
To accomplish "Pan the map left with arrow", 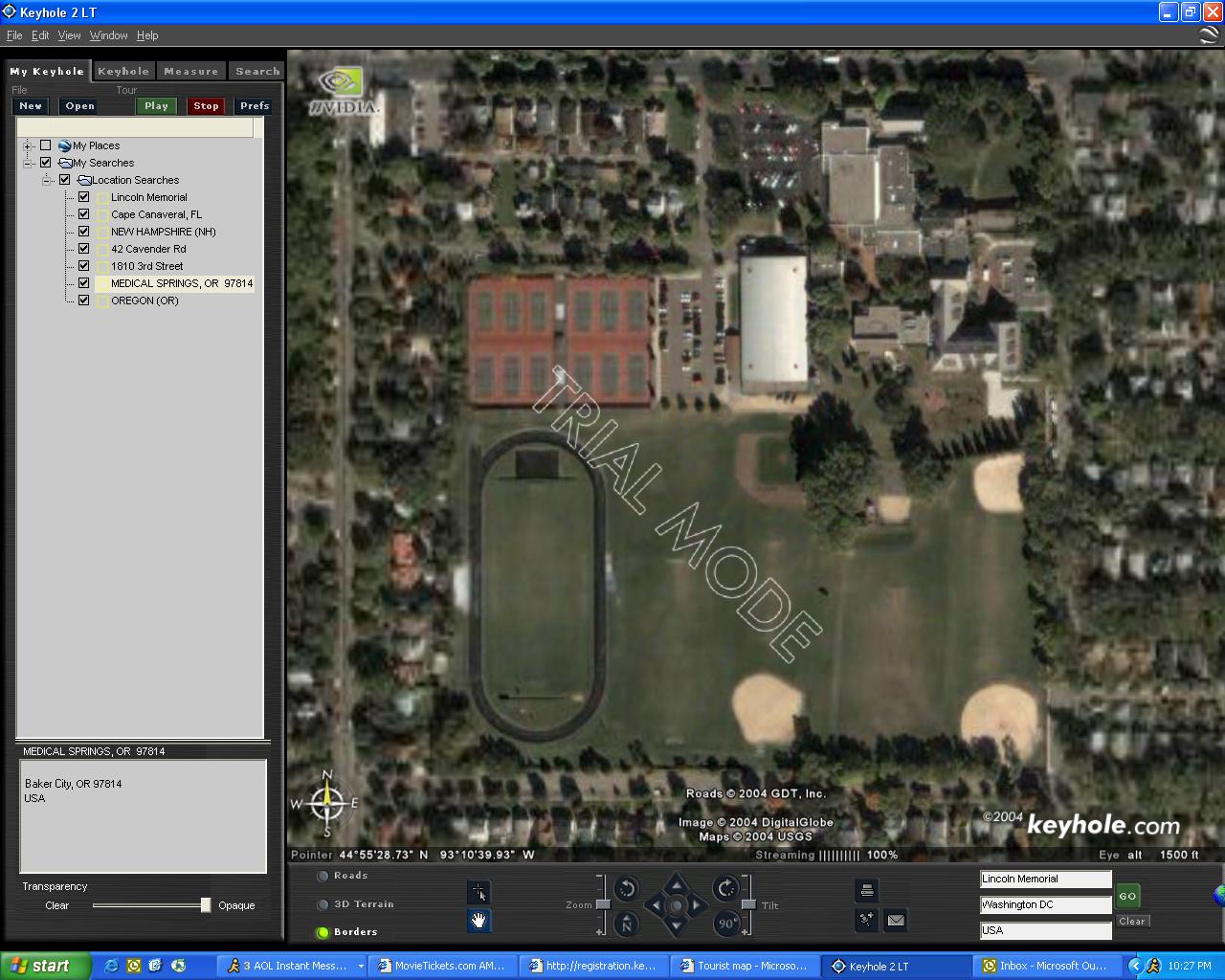I will 655,904.
